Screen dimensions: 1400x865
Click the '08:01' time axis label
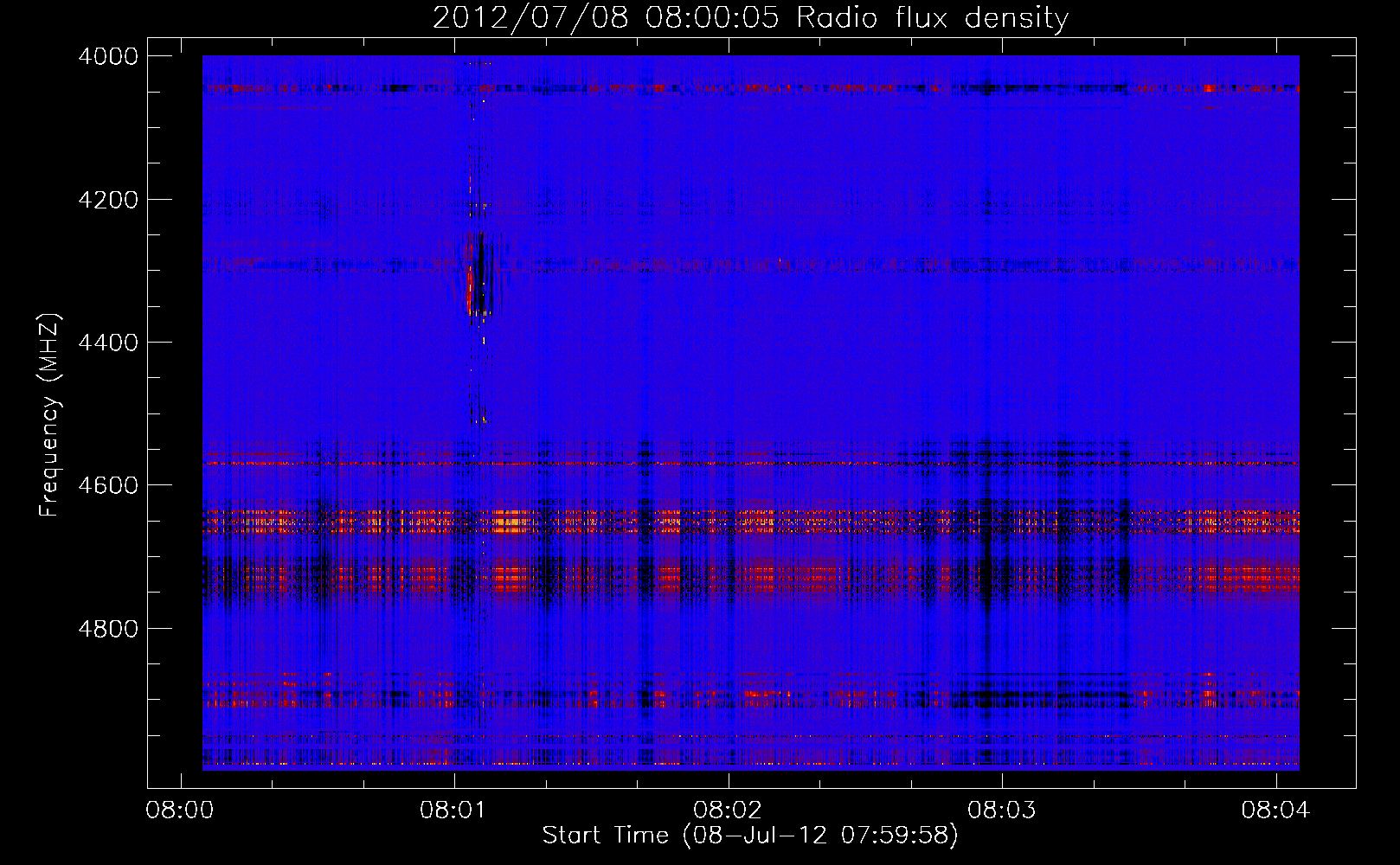click(x=454, y=811)
